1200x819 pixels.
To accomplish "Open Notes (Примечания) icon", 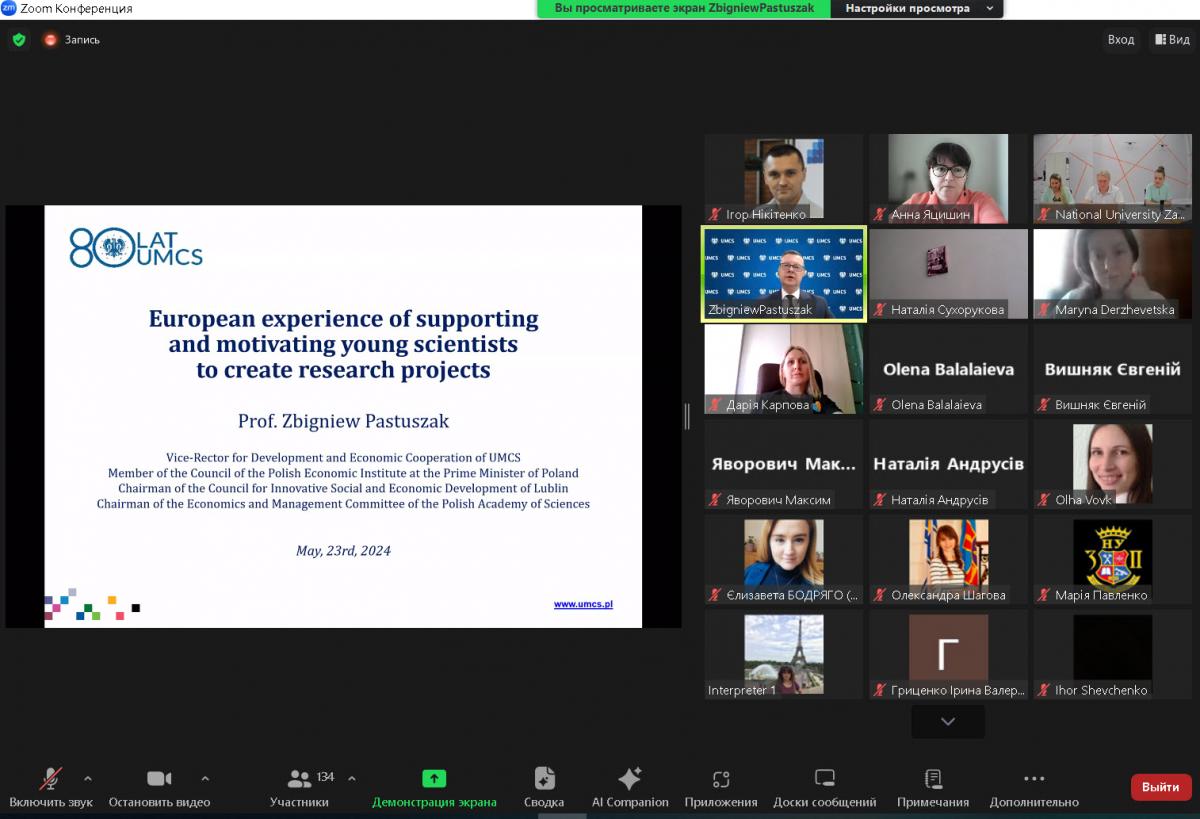I will click(933, 779).
